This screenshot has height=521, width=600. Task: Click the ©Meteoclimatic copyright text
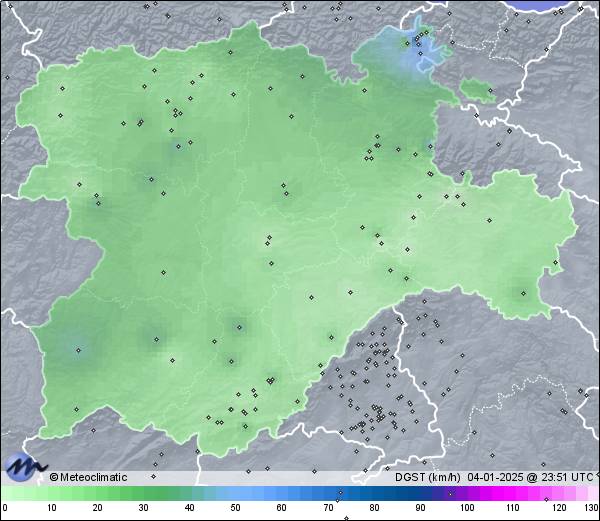[x=88, y=477]
